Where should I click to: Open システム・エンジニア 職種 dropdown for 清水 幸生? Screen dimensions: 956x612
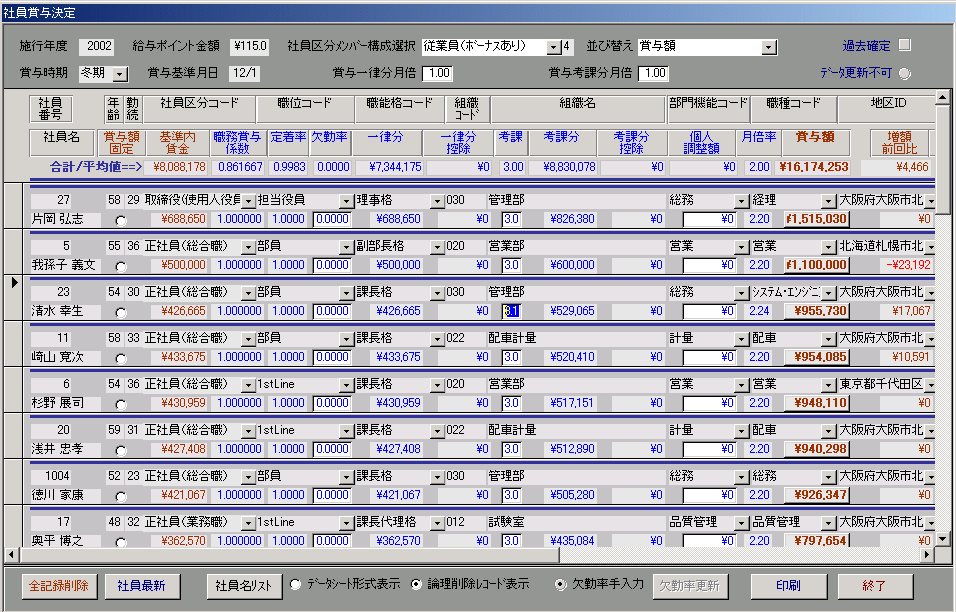tap(828, 293)
